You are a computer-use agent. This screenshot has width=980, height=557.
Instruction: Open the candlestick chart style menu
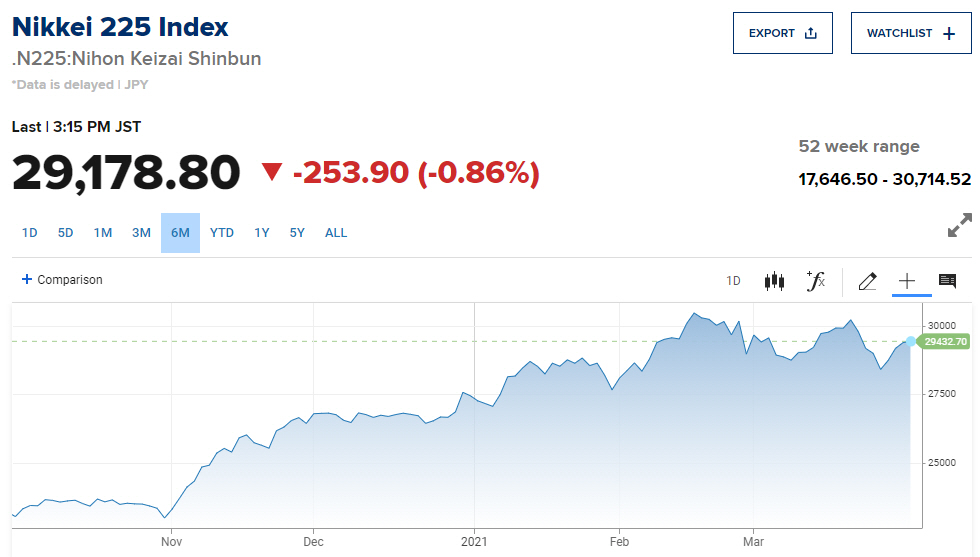coord(774,281)
